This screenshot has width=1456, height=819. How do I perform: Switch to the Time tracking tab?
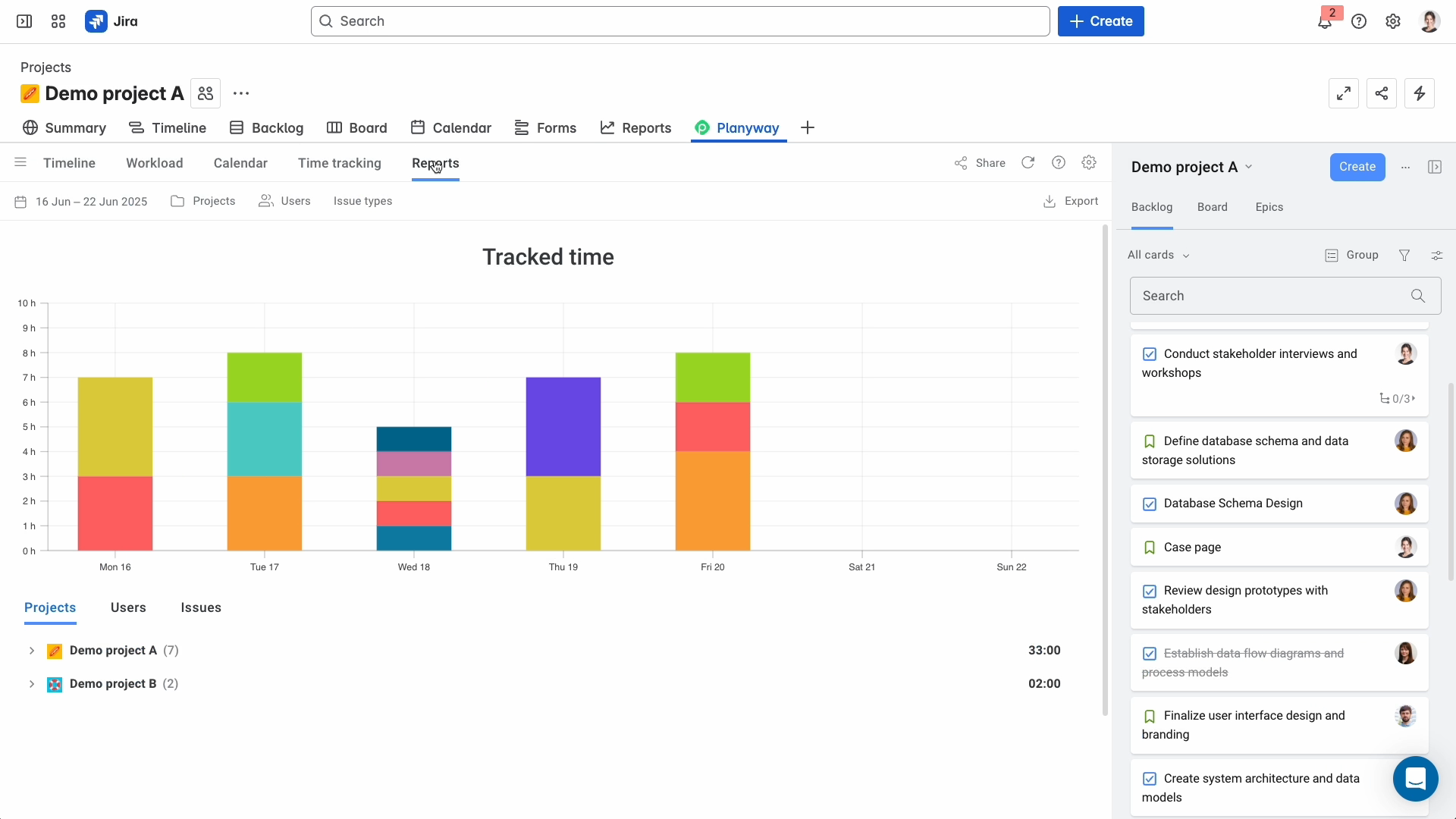click(339, 163)
